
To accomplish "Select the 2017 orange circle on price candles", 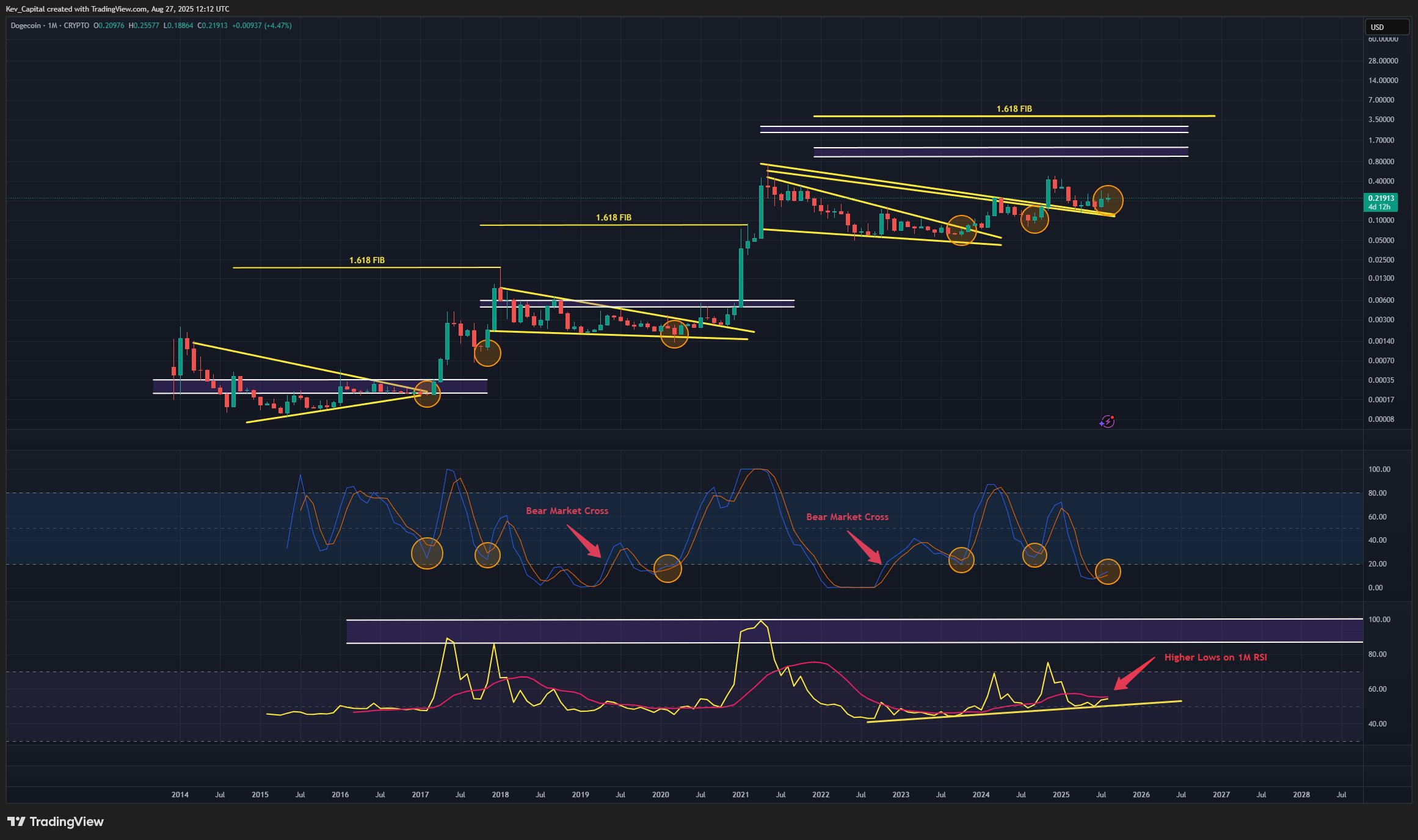I will tap(427, 393).
